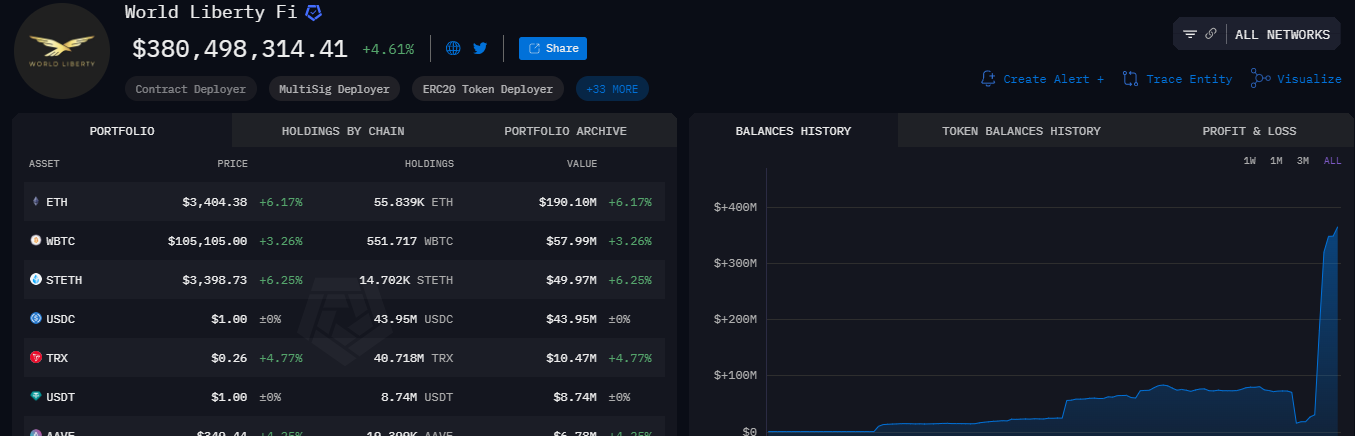Click the World Liberty logo avatar
Screen dimensions: 1355x436
coord(62,50)
